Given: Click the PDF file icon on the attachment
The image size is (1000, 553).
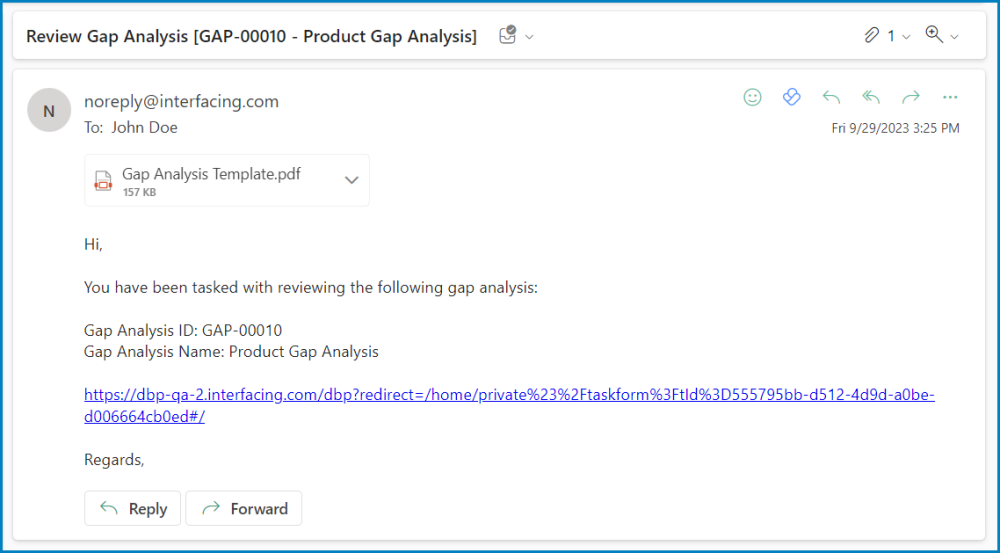Looking at the screenshot, I should [x=102, y=180].
